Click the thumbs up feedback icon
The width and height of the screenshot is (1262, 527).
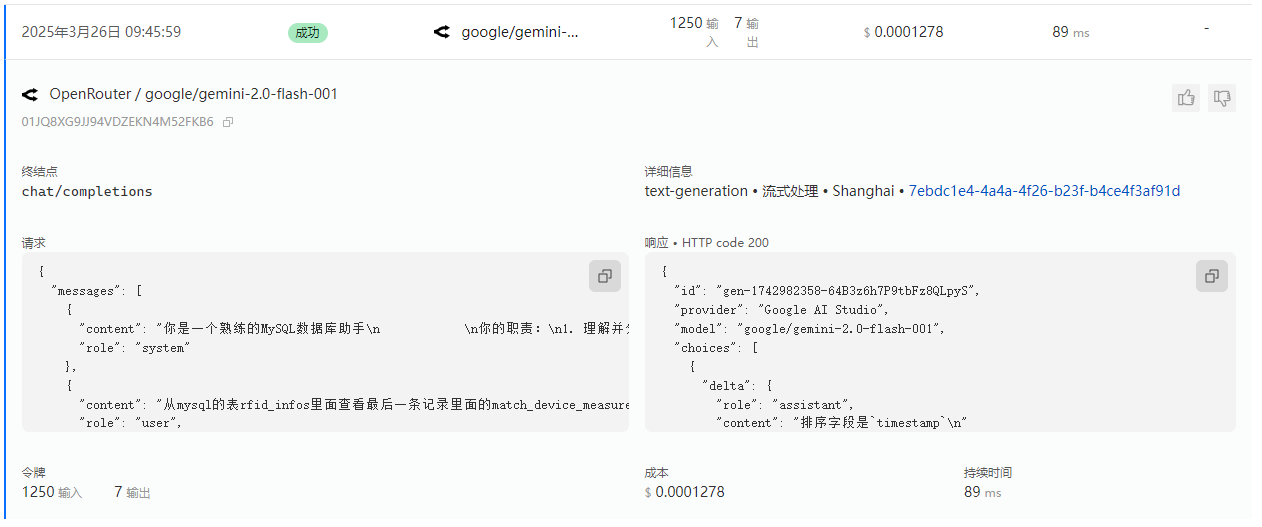[1187, 97]
